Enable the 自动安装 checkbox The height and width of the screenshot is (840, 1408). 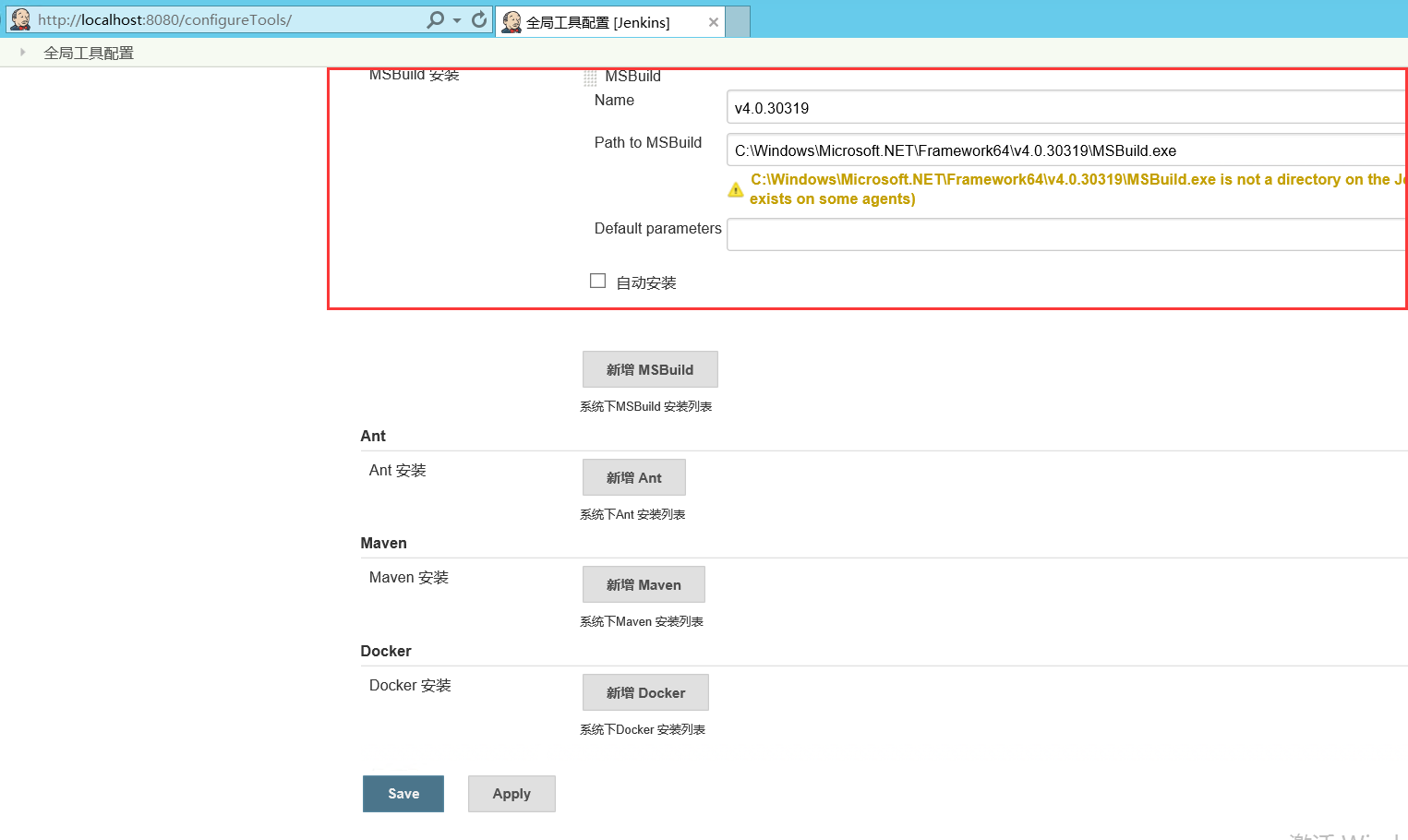pos(597,281)
